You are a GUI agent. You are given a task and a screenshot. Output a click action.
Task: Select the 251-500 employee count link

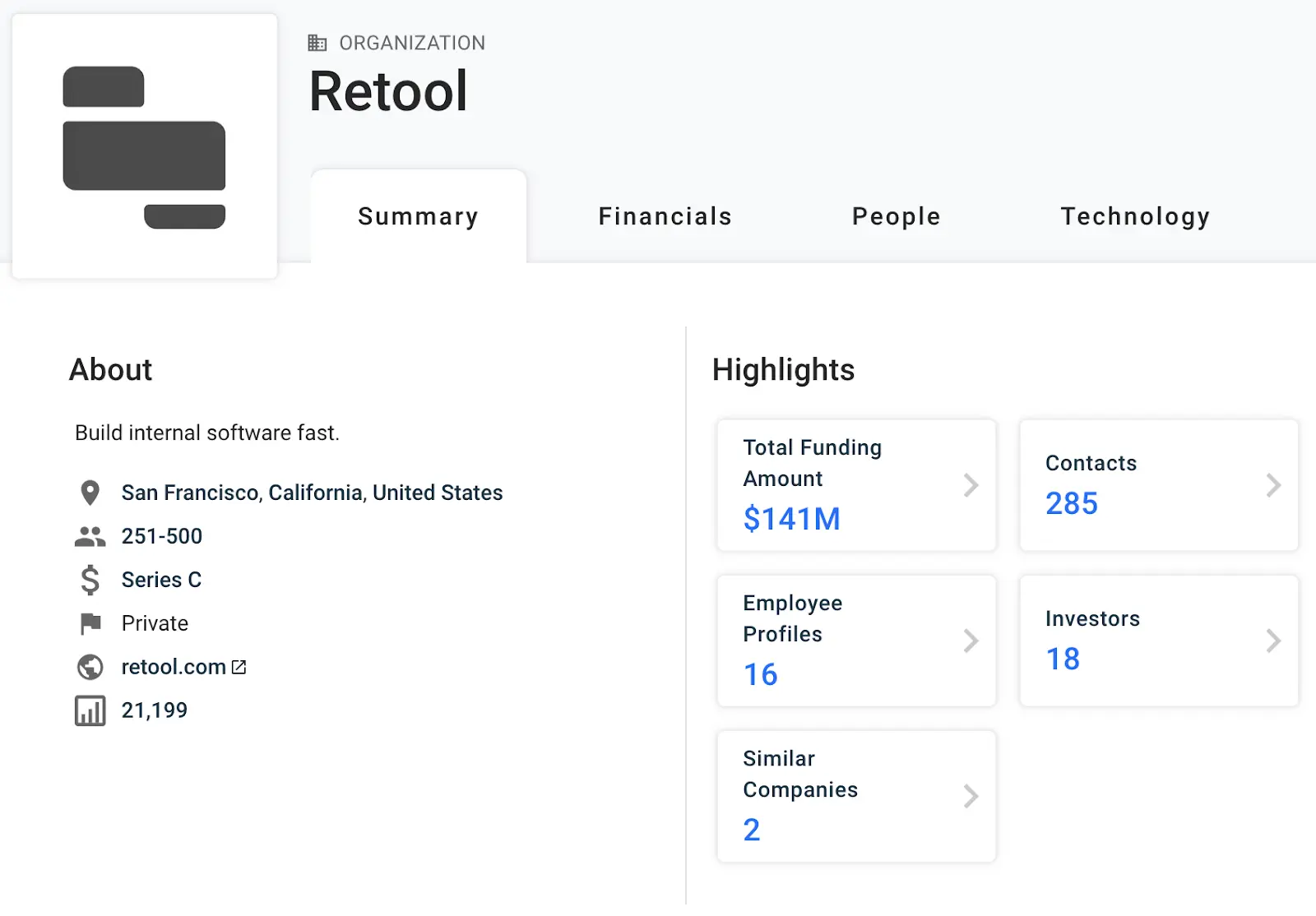click(x=162, y=536)
